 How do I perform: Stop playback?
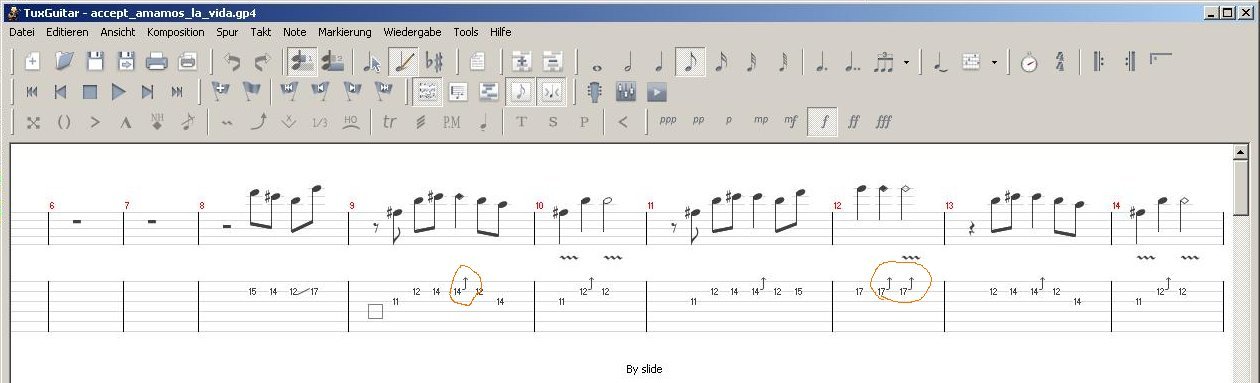coord(90,92)
